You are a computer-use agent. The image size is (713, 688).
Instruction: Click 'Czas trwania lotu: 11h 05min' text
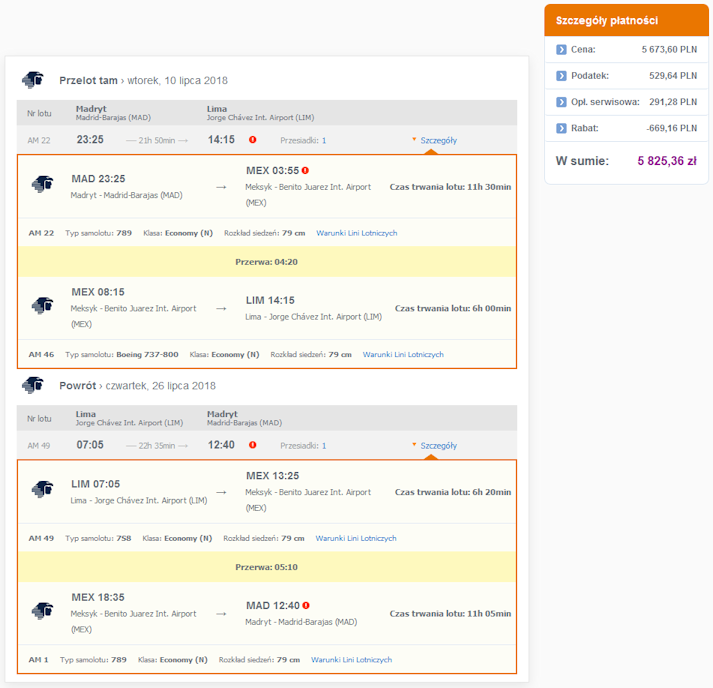tap(450, 613)
